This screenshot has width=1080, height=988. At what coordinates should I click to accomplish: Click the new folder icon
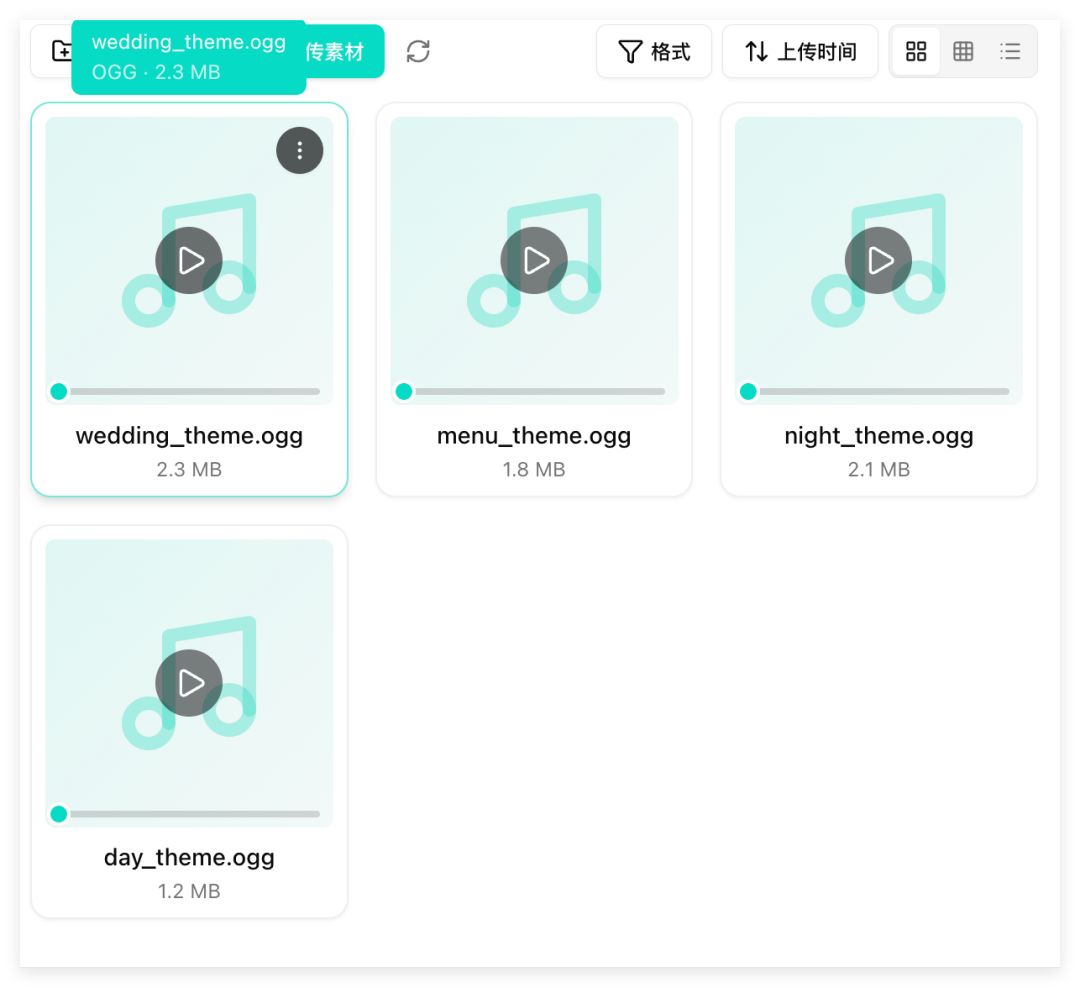click(x=61, y=51)
